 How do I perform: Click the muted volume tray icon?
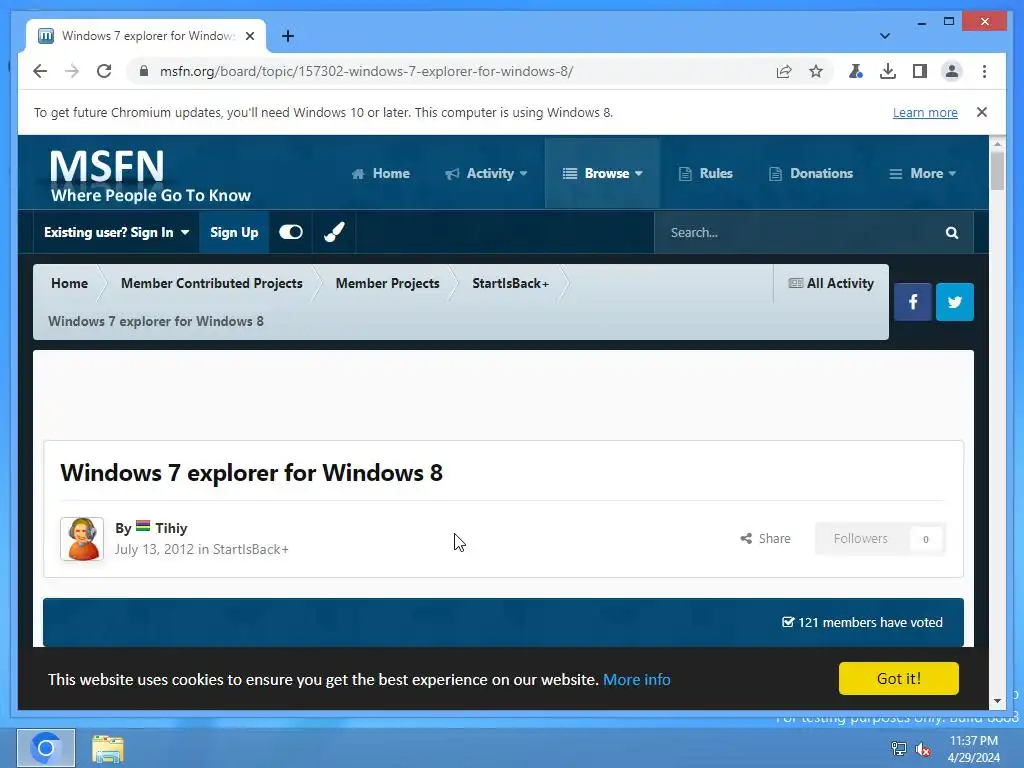point(923,749)
